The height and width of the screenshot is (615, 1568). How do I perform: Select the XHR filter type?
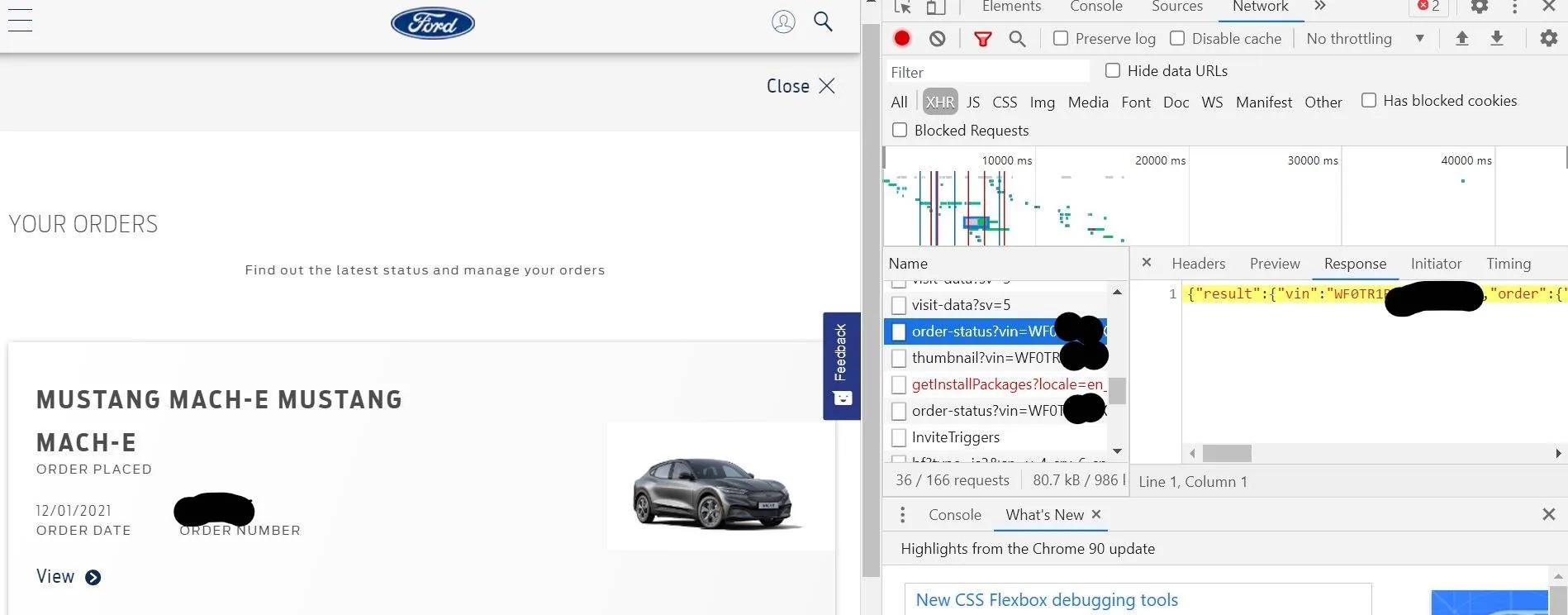940,102
